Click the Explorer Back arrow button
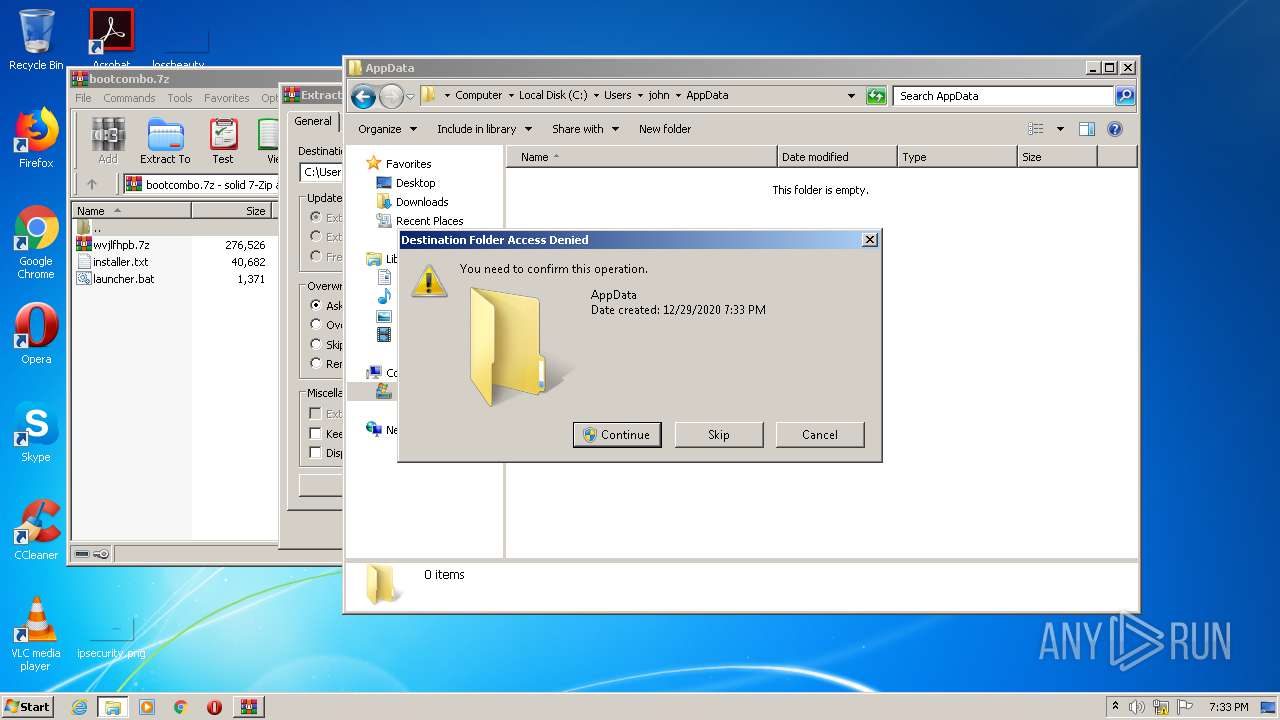 click(364, 96)
